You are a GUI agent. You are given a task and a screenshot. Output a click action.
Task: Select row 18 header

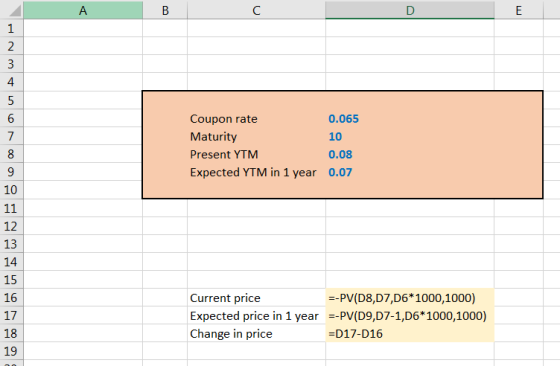(11, 333)
